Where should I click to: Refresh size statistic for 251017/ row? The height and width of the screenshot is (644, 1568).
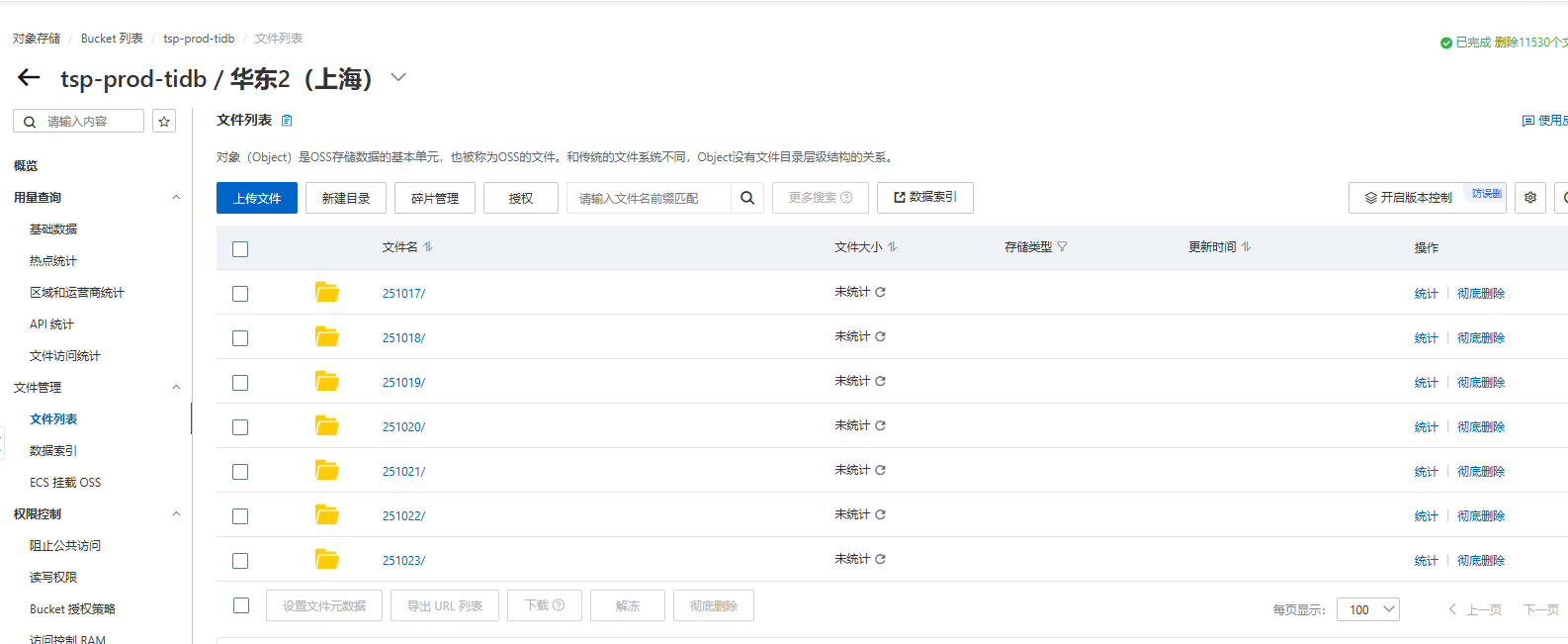click(x=880, y=292)
